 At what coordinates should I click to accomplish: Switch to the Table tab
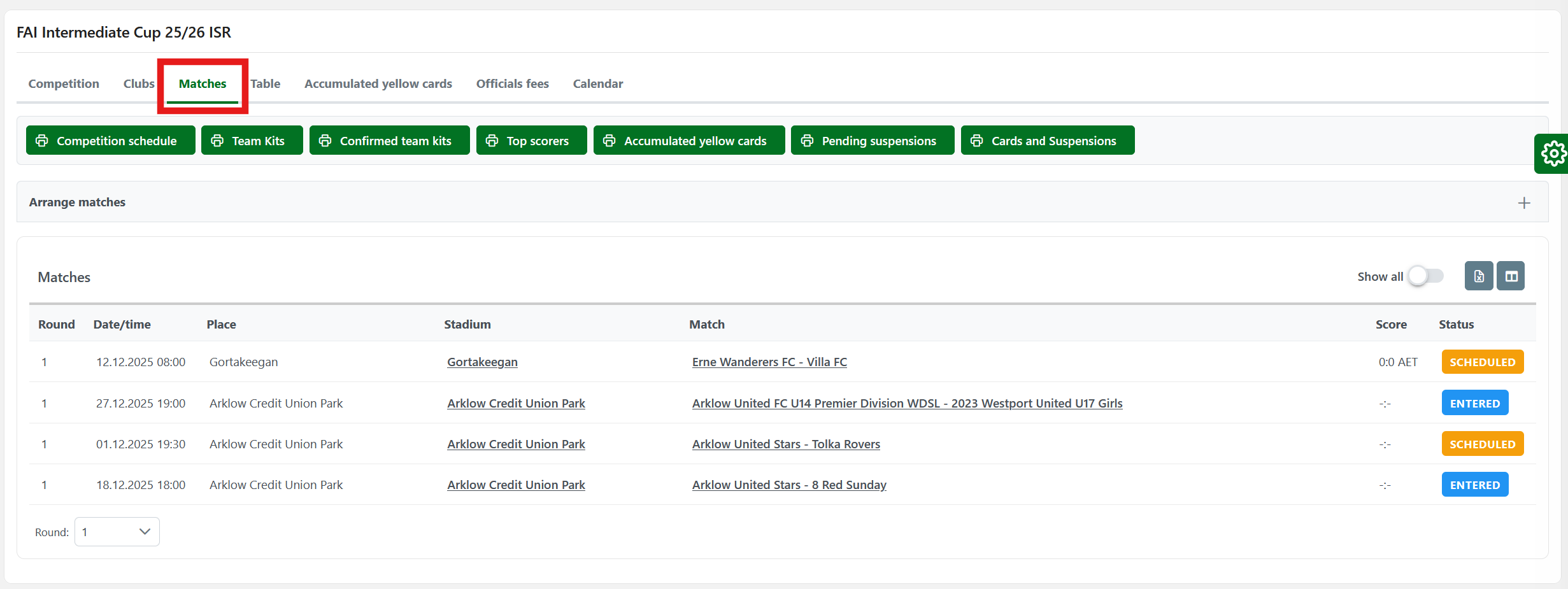[x=266, y=84]
